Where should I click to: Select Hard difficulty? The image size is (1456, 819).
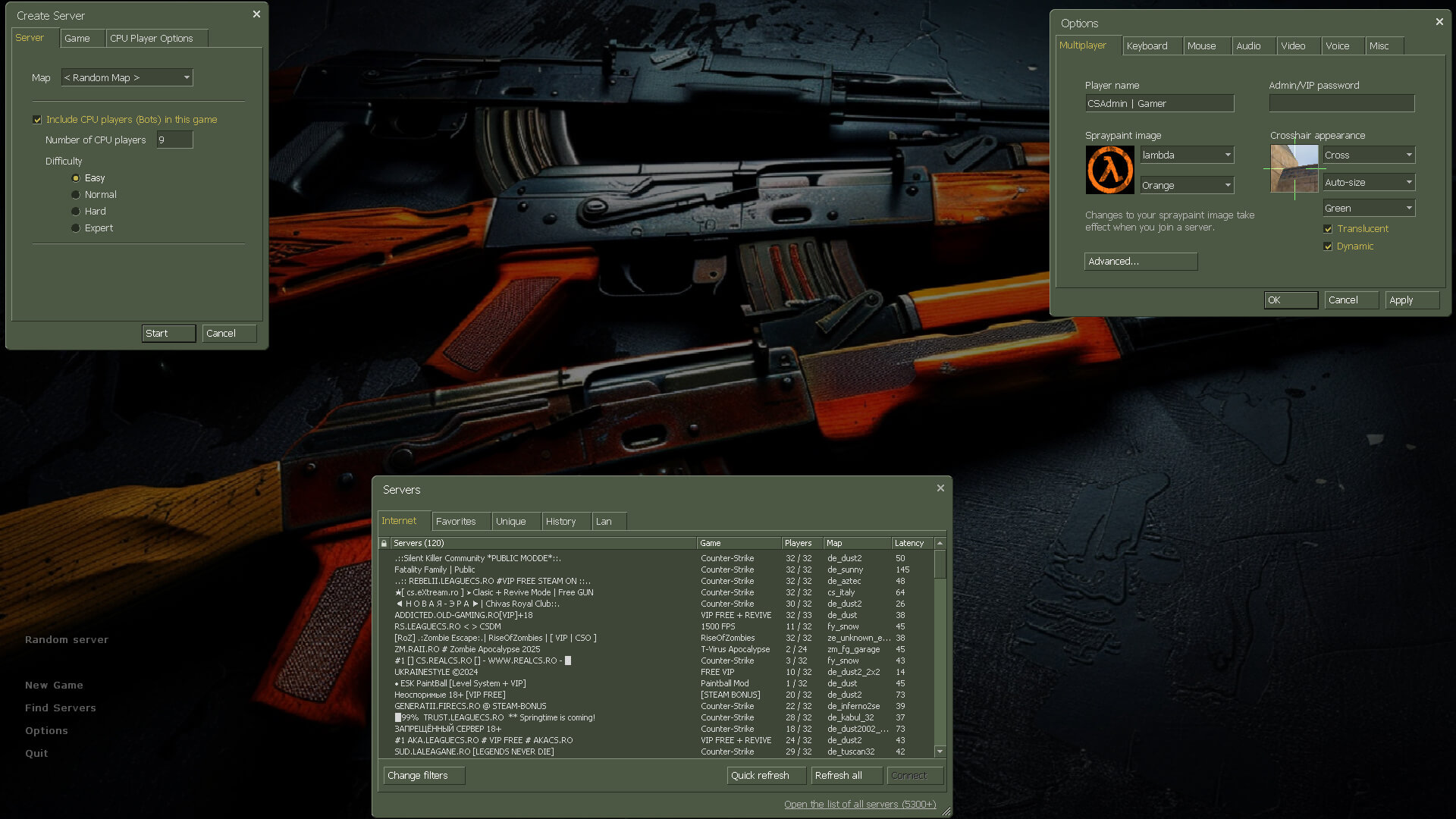click(x=76, y=212)
